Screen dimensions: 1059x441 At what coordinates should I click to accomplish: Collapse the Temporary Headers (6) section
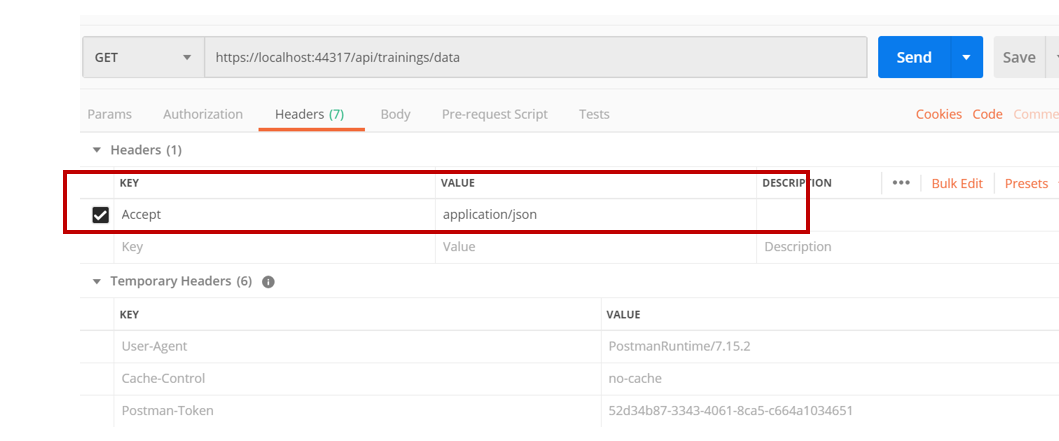(97, 281)
